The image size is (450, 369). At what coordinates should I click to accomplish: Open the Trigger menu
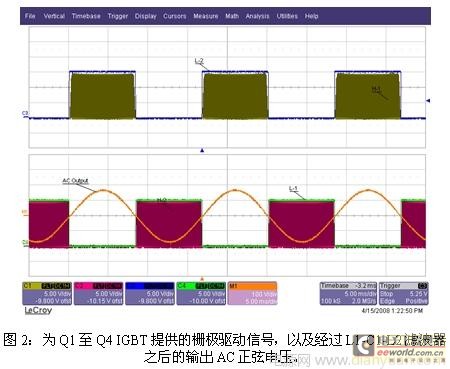click(x=118, y=16)
